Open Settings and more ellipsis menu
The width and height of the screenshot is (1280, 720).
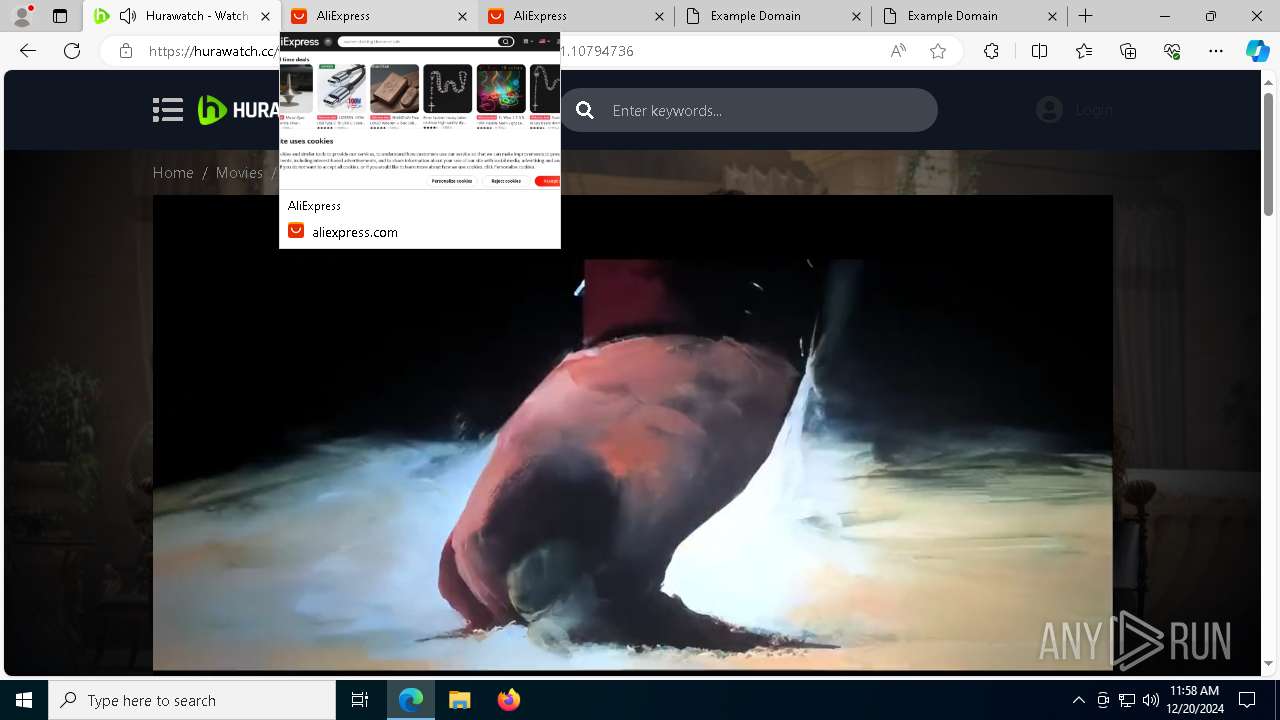click(1216, 51)
